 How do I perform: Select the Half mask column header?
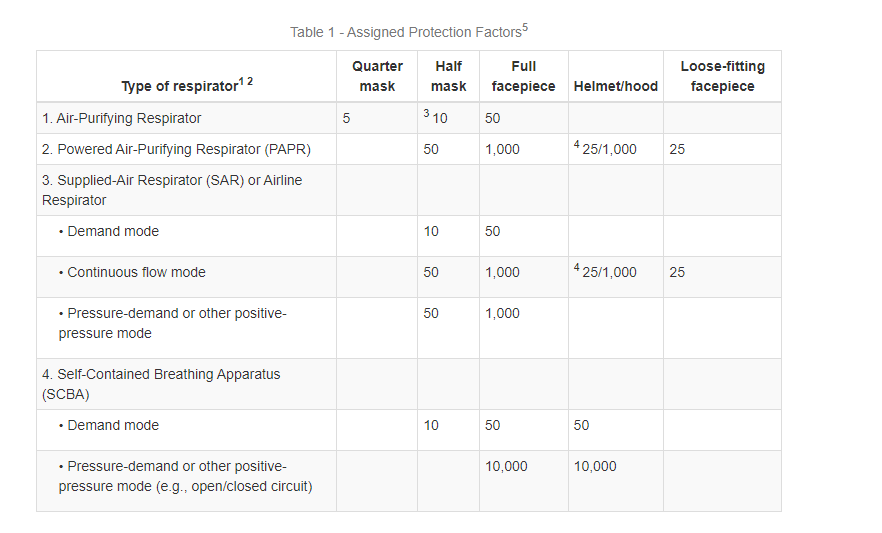pos(449,76)
